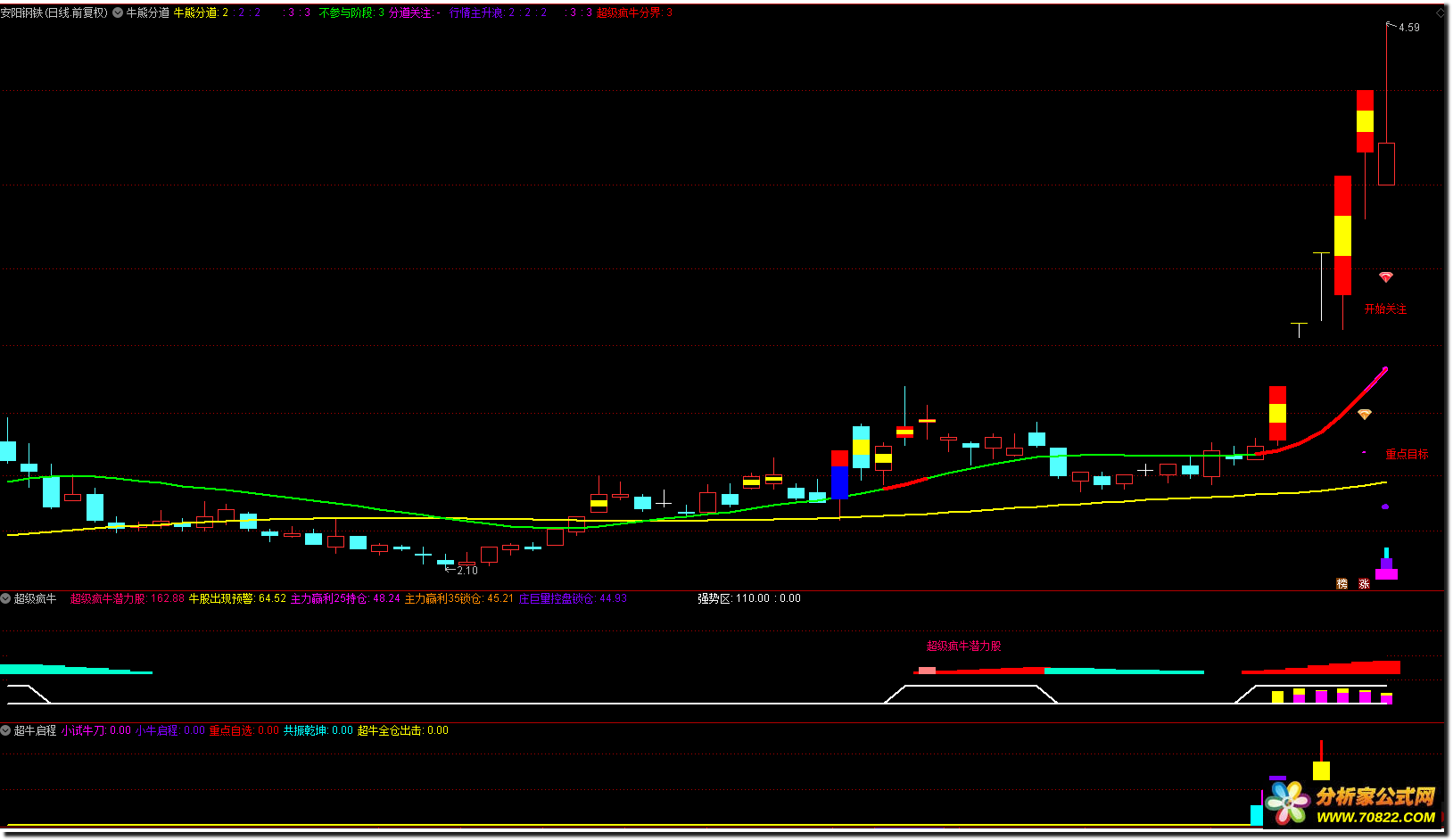Click the 涨 badge icon

tap(1364, 583)
